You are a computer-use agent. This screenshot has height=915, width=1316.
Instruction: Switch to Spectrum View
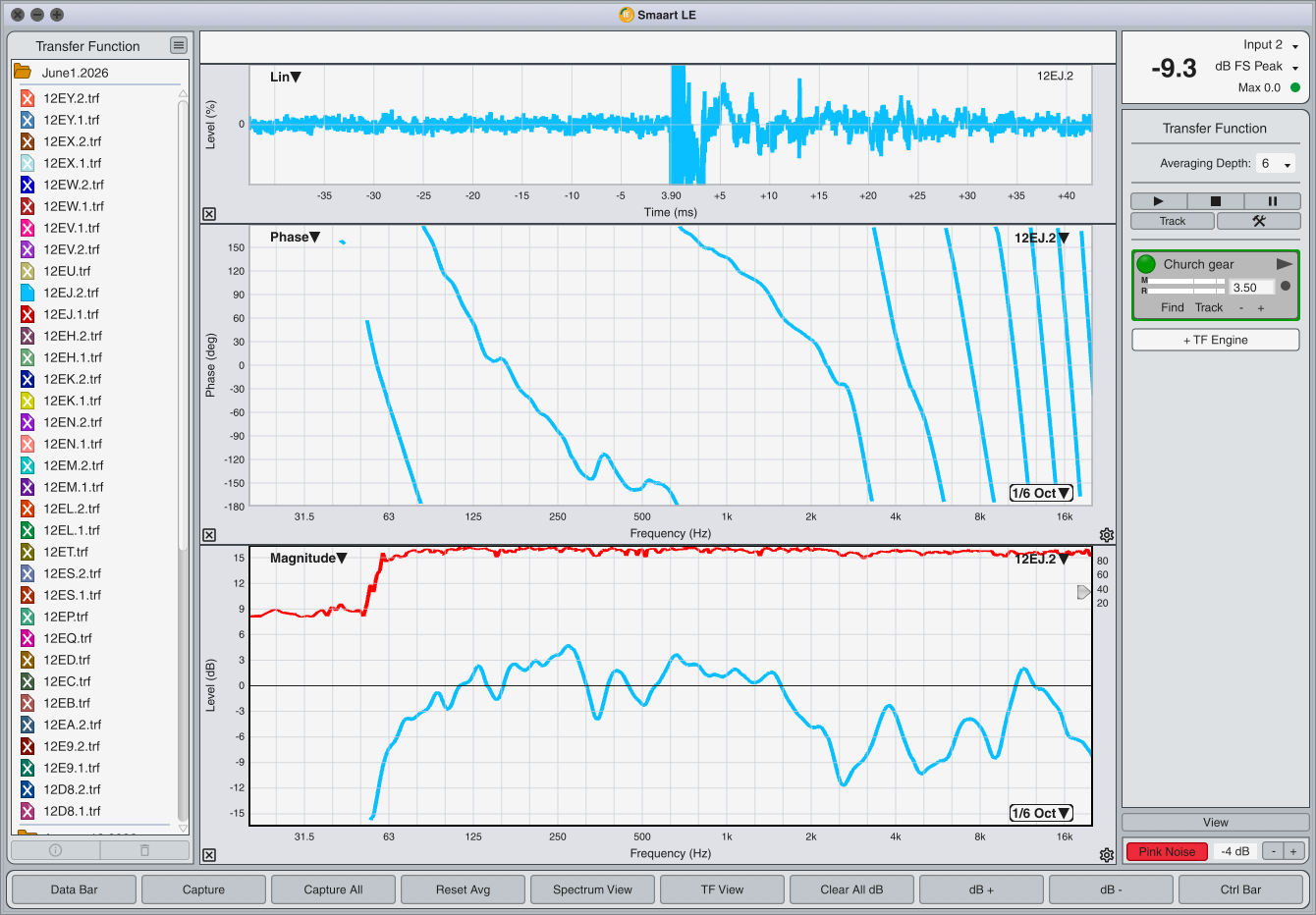tap(592, 889)
